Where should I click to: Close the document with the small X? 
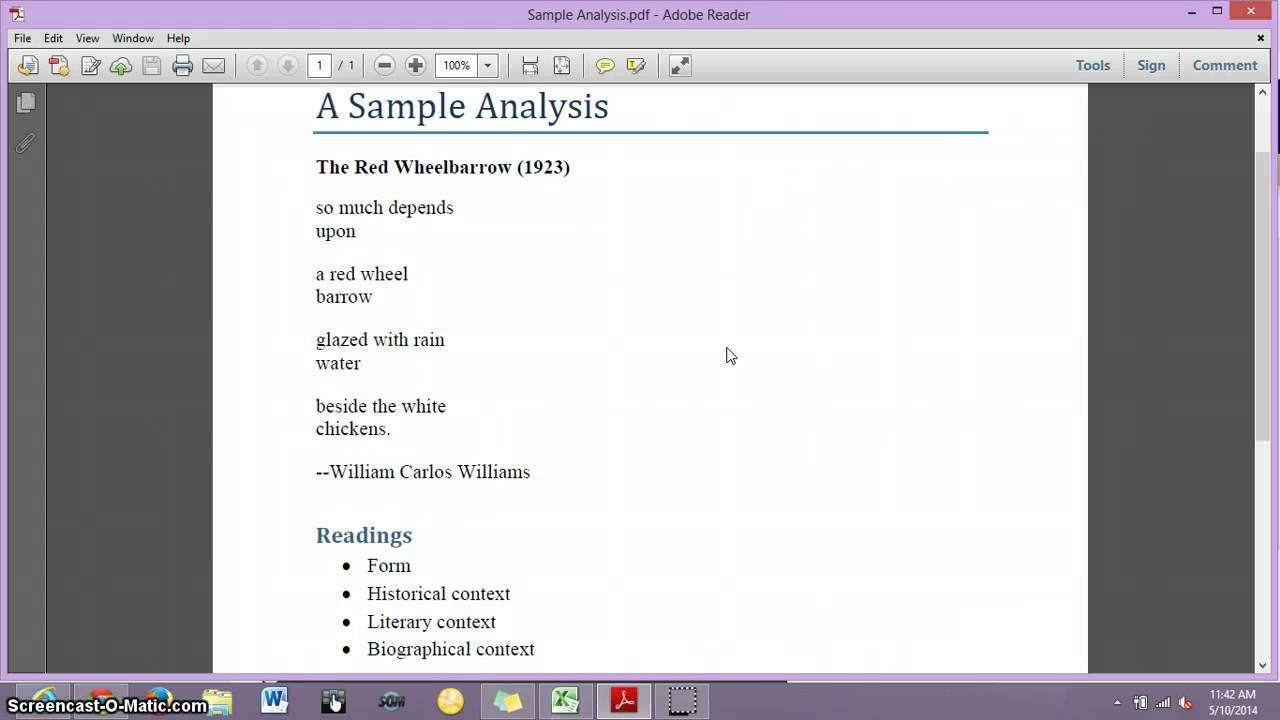click(1261, 38)
